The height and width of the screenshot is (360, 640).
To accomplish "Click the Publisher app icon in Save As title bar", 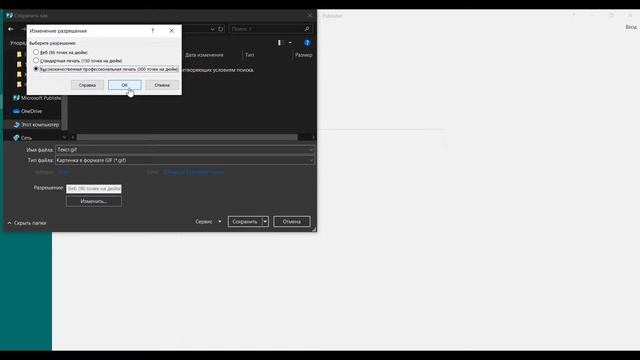I will 9,16.
